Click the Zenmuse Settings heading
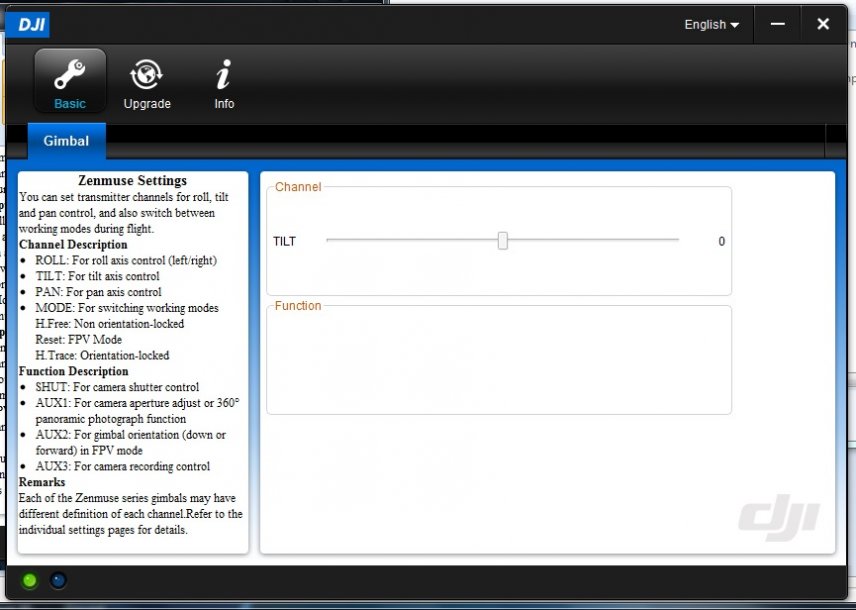The width and height of the screenshot is (856, 610). pos(133,180)
